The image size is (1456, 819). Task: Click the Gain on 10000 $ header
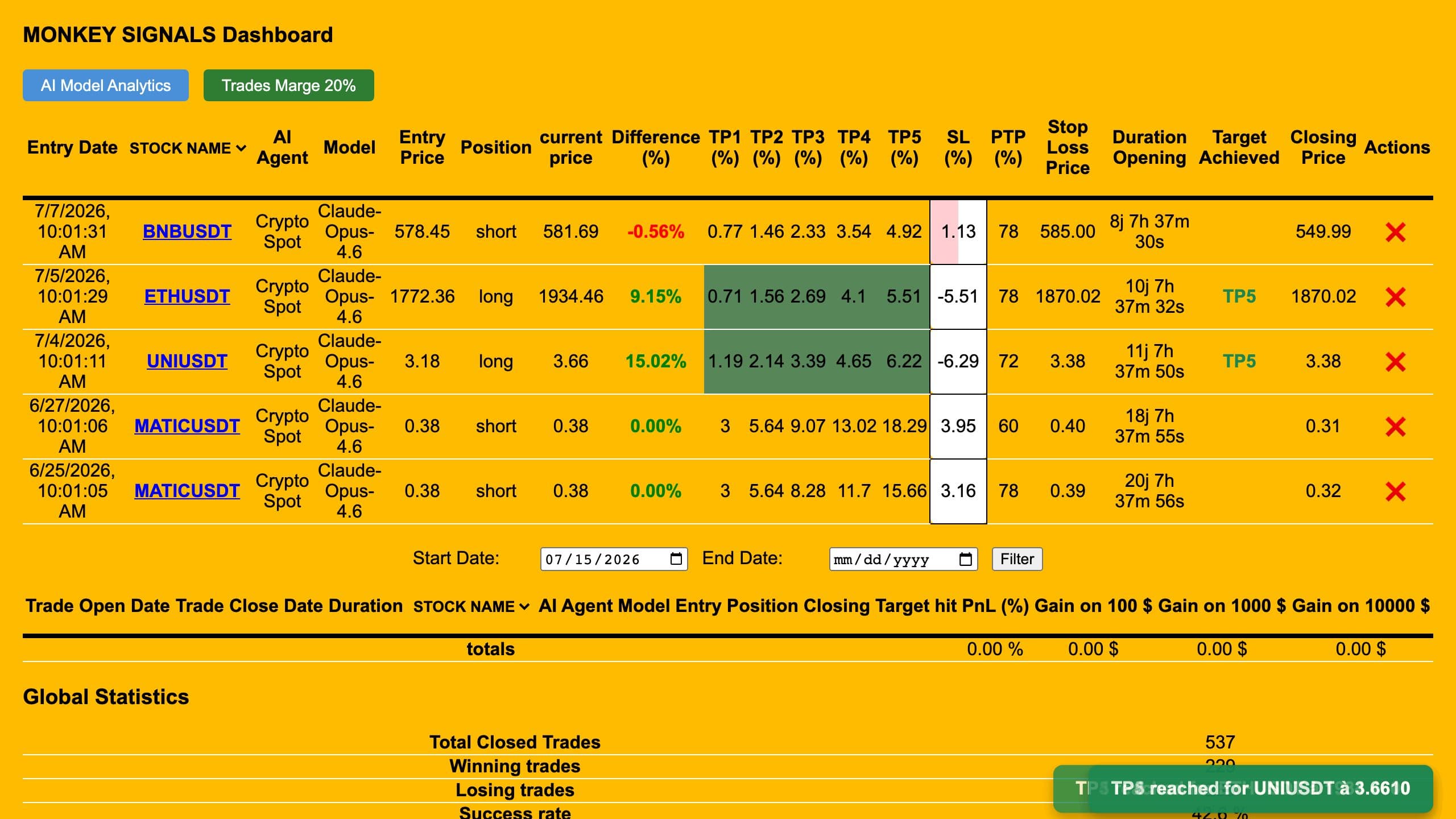tap(1360, 606)
